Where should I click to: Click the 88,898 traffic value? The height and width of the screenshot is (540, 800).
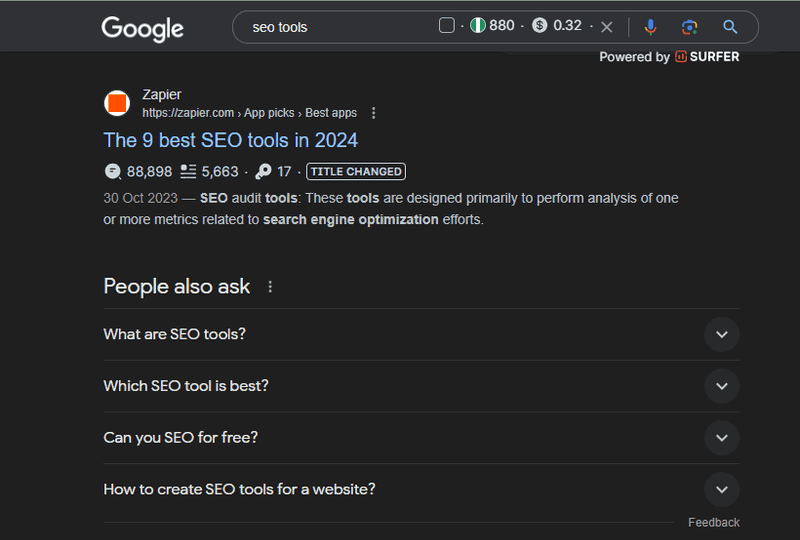149,171
